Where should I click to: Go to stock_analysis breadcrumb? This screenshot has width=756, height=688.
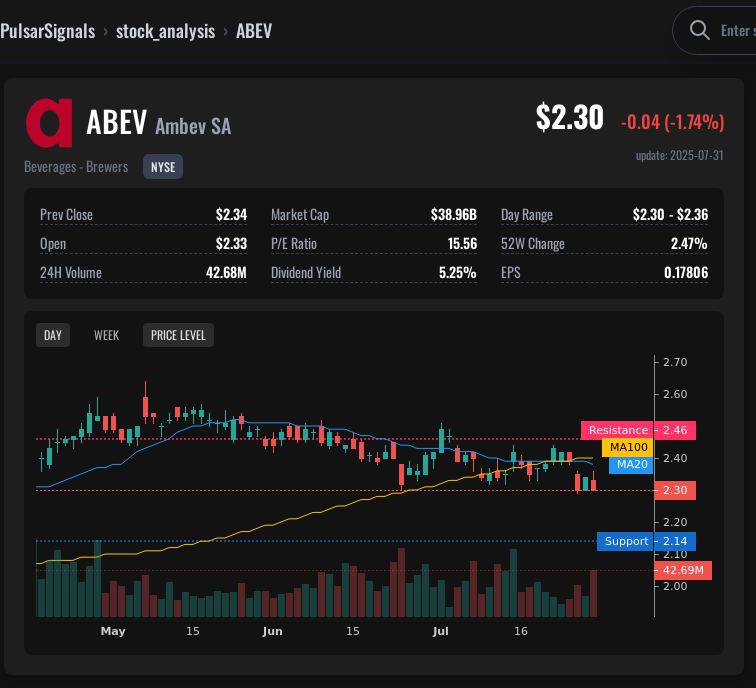[165, 31]
